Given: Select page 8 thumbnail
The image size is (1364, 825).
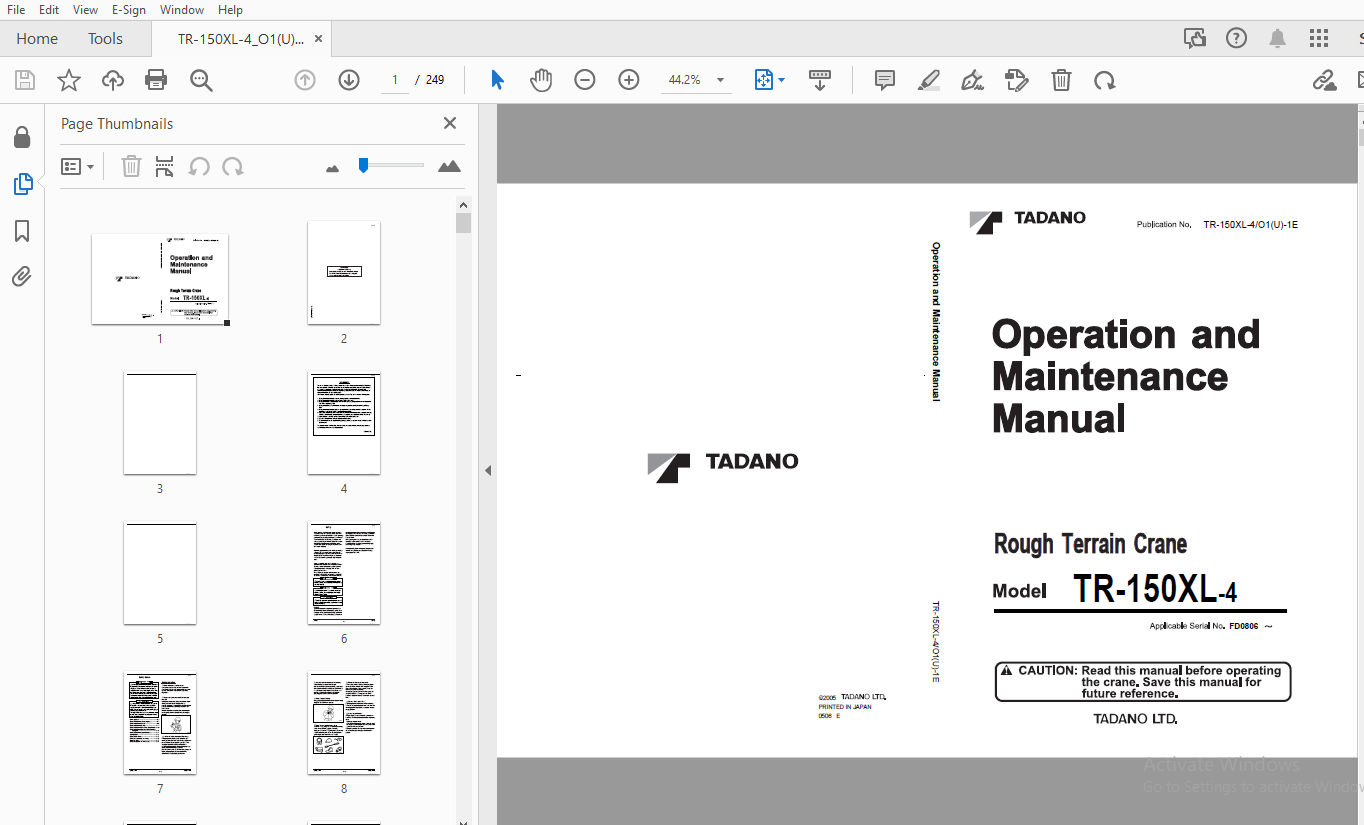Looking at the screenshot, I should click(x=344, y=723).
